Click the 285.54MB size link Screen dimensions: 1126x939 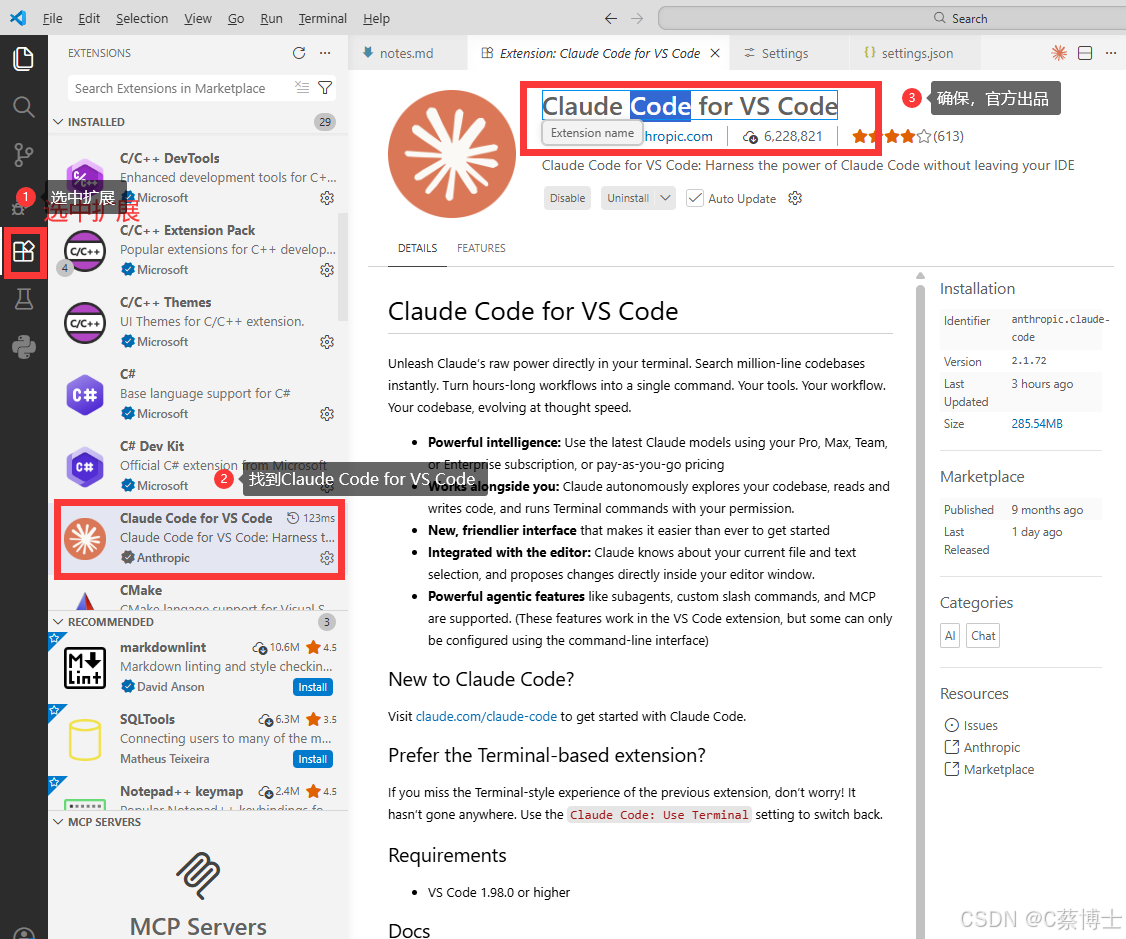click(1036, 424)
